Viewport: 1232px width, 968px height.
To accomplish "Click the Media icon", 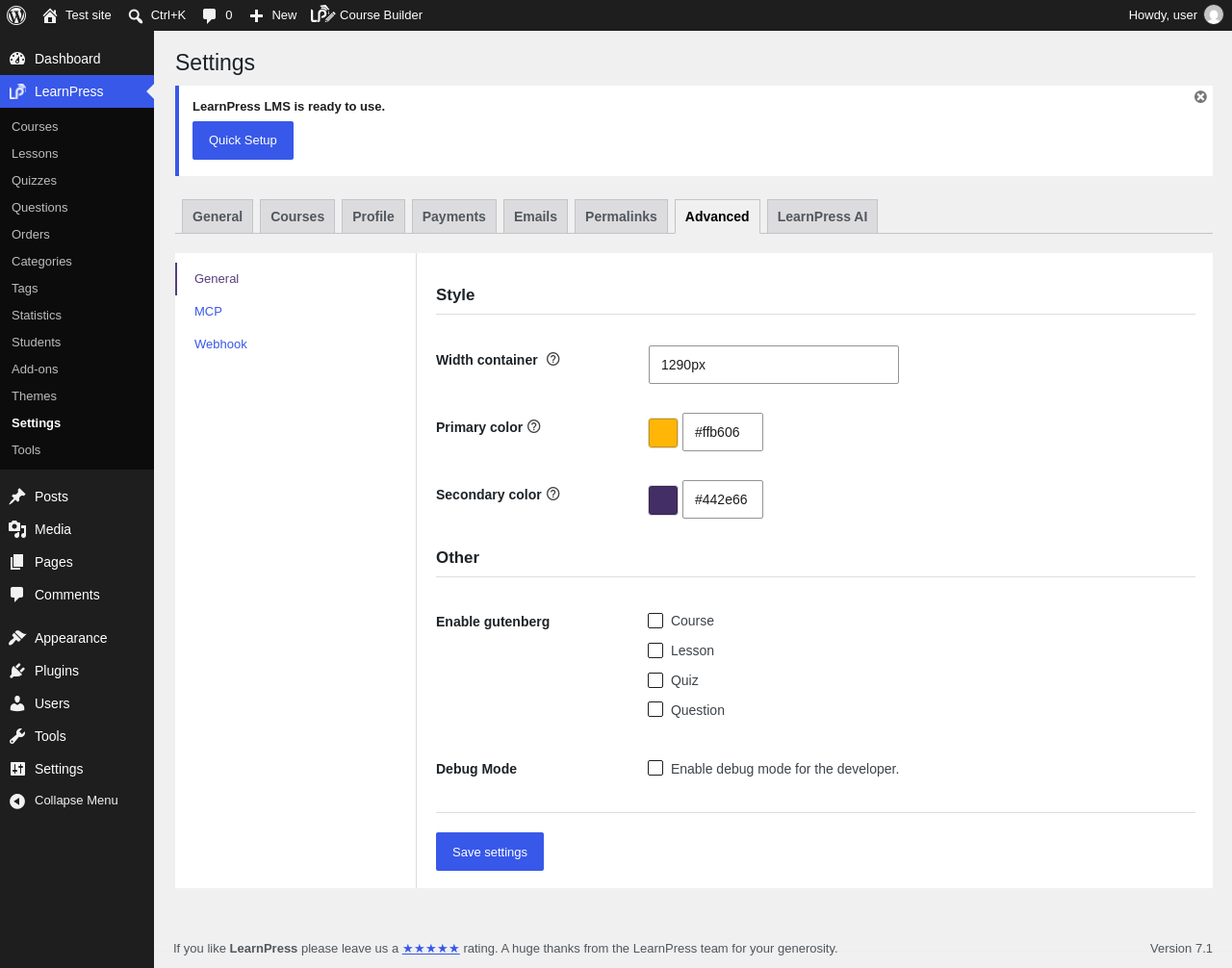I will tap(17, 529).
